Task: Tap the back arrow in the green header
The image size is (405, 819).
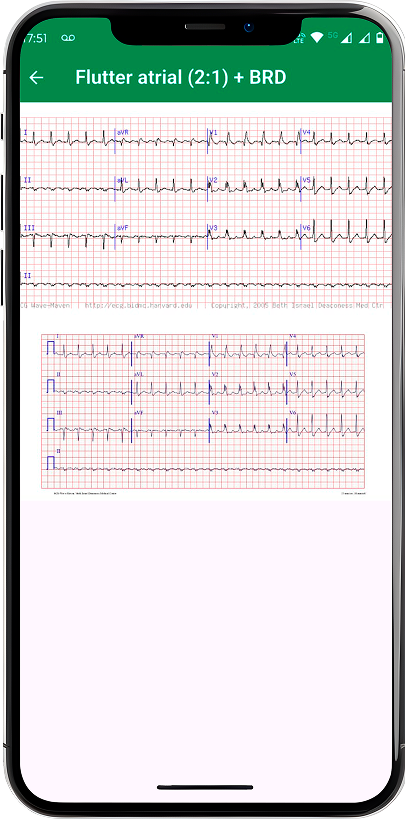Action: [36, 77]
